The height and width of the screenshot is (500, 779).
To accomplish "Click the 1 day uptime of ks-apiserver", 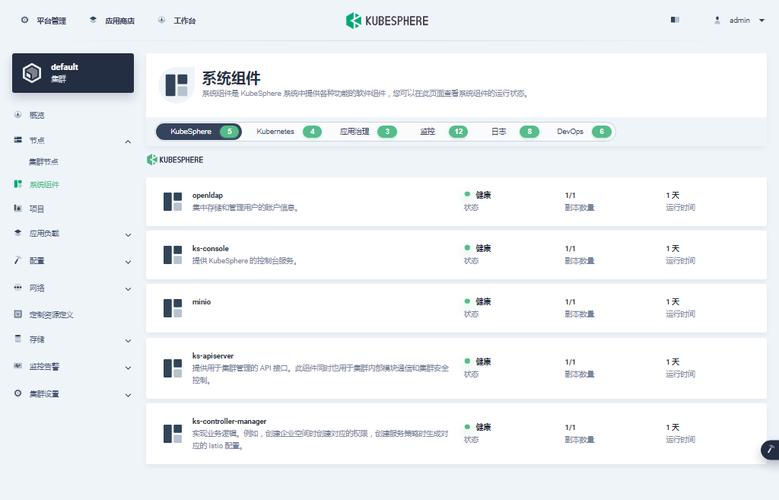I will pyautogui.click(x=672, y=362).
